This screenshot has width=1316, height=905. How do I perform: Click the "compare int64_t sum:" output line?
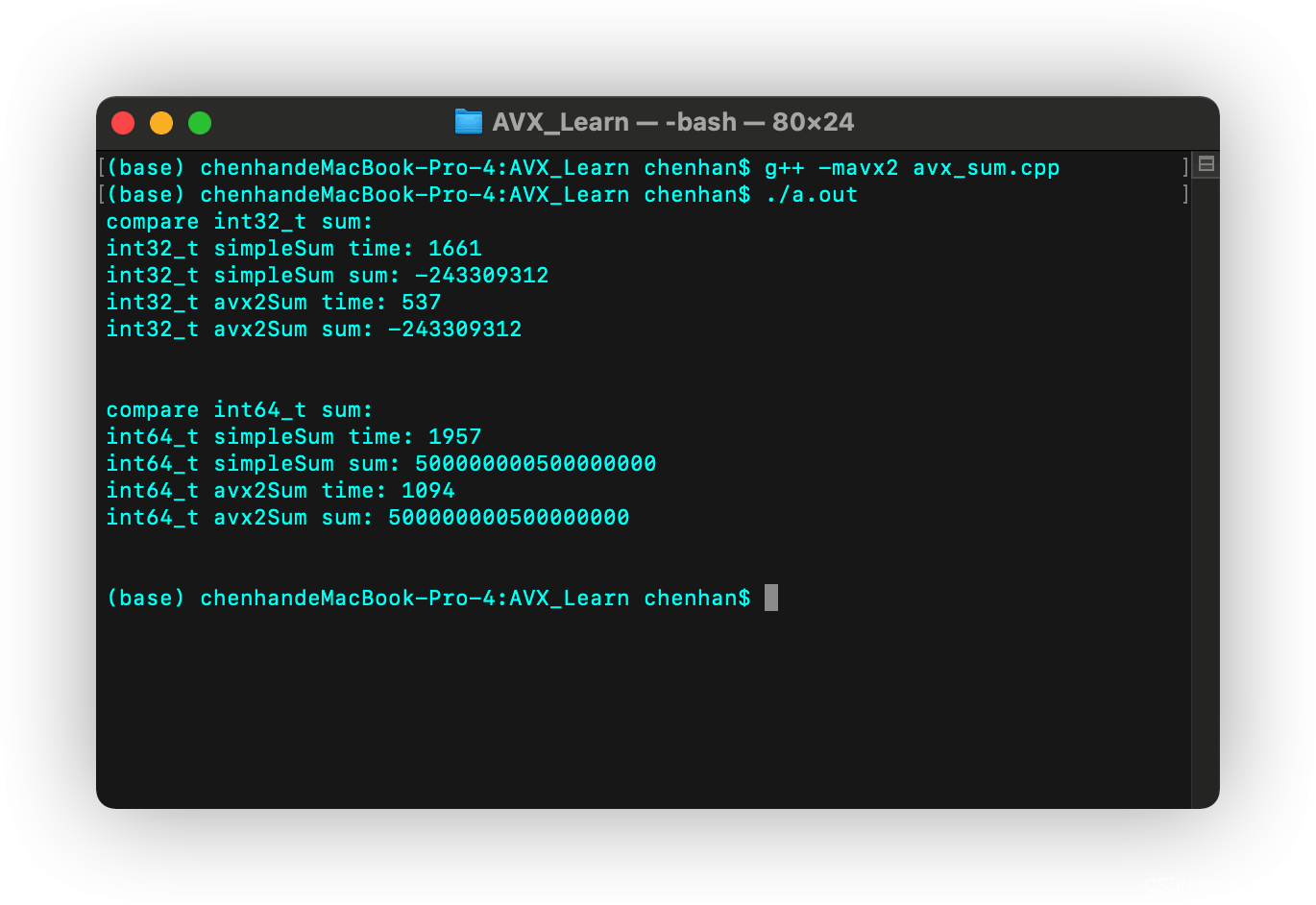click(x=239, y=410)
